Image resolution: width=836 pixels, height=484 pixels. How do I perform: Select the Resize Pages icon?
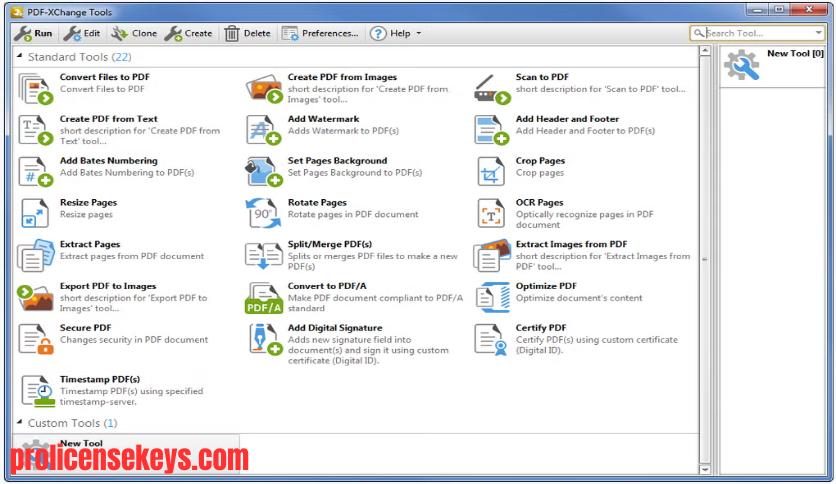35,213
